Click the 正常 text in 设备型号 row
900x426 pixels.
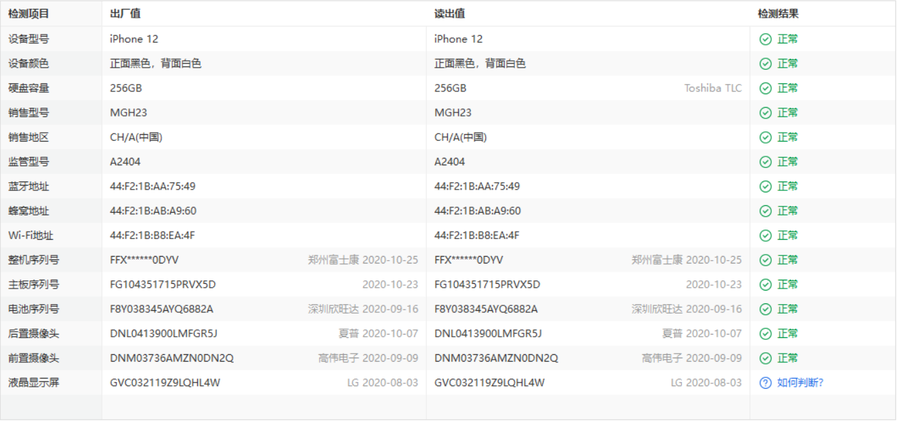(x=788, y=39)
